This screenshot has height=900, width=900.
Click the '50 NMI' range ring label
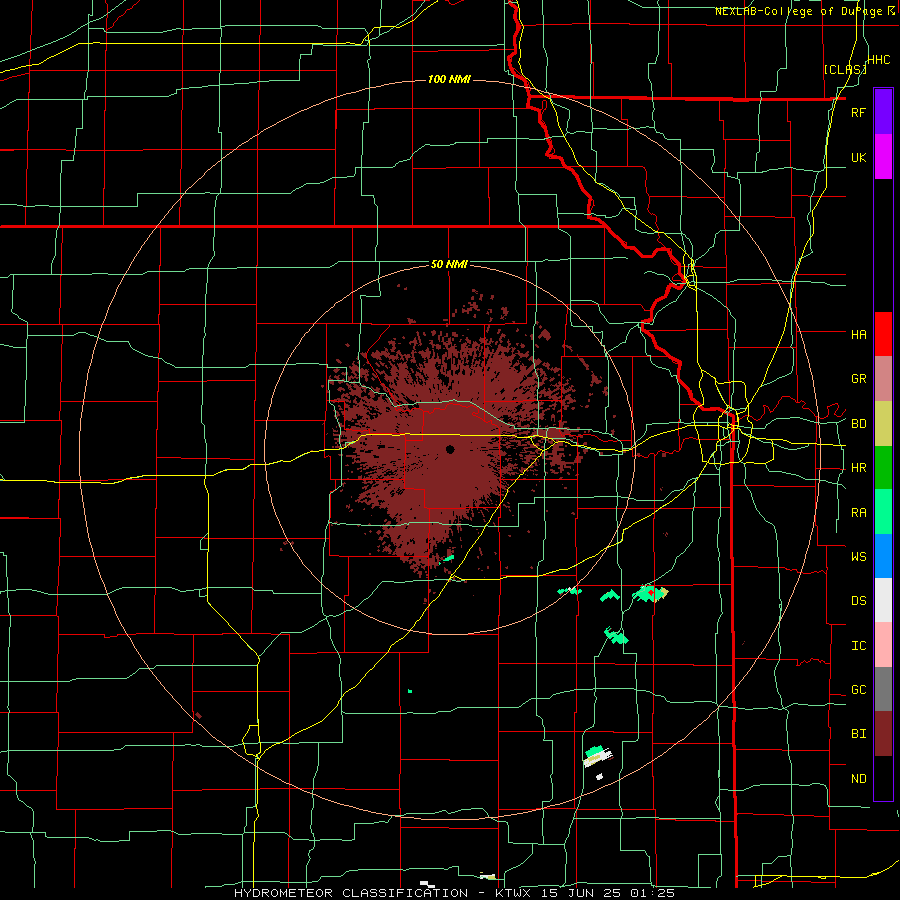coord(449,264)
